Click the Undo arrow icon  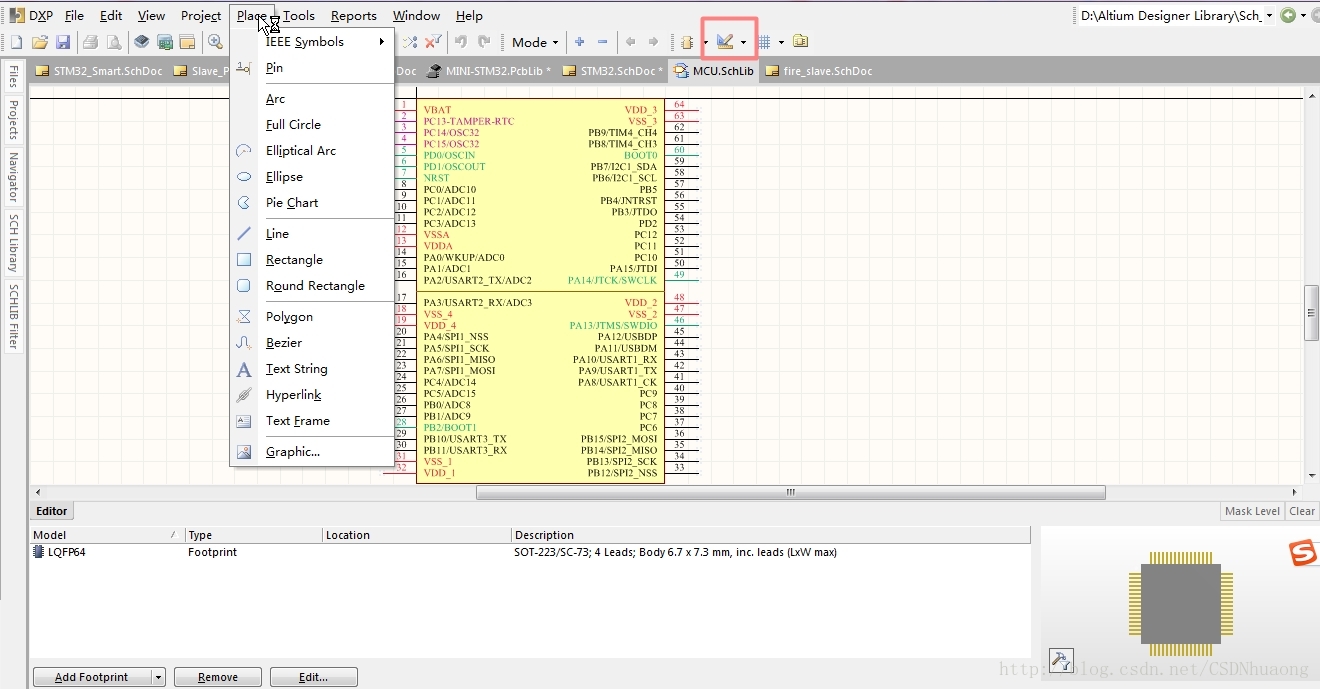tap(461, 42)
